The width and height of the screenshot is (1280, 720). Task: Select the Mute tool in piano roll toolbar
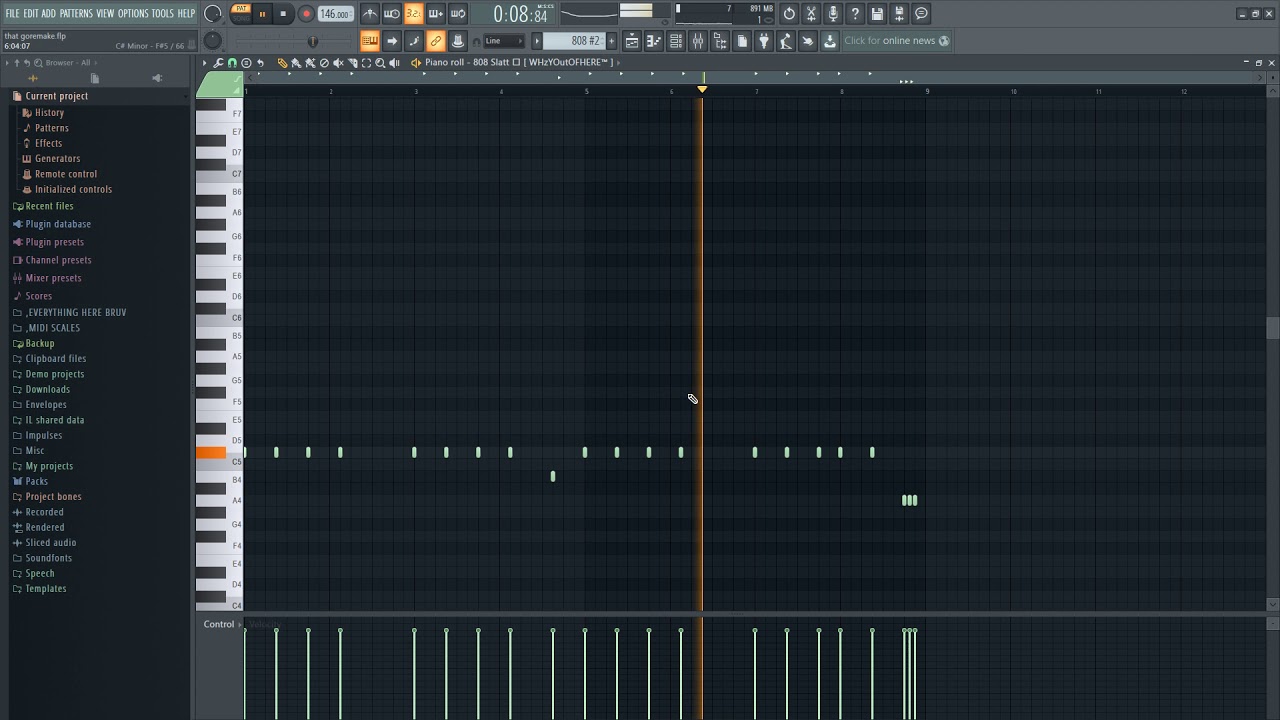tap(338, 63)
